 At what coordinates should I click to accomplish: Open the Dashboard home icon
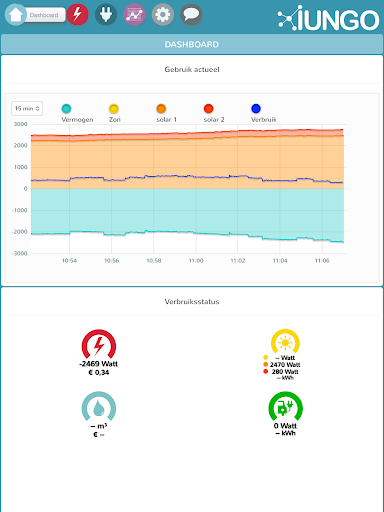15,15
